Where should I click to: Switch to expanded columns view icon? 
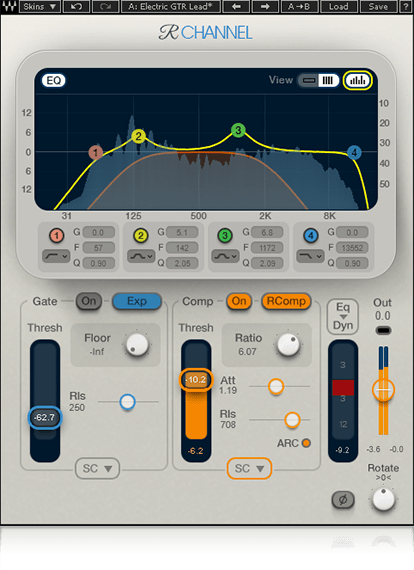click(x=328, y=80)
